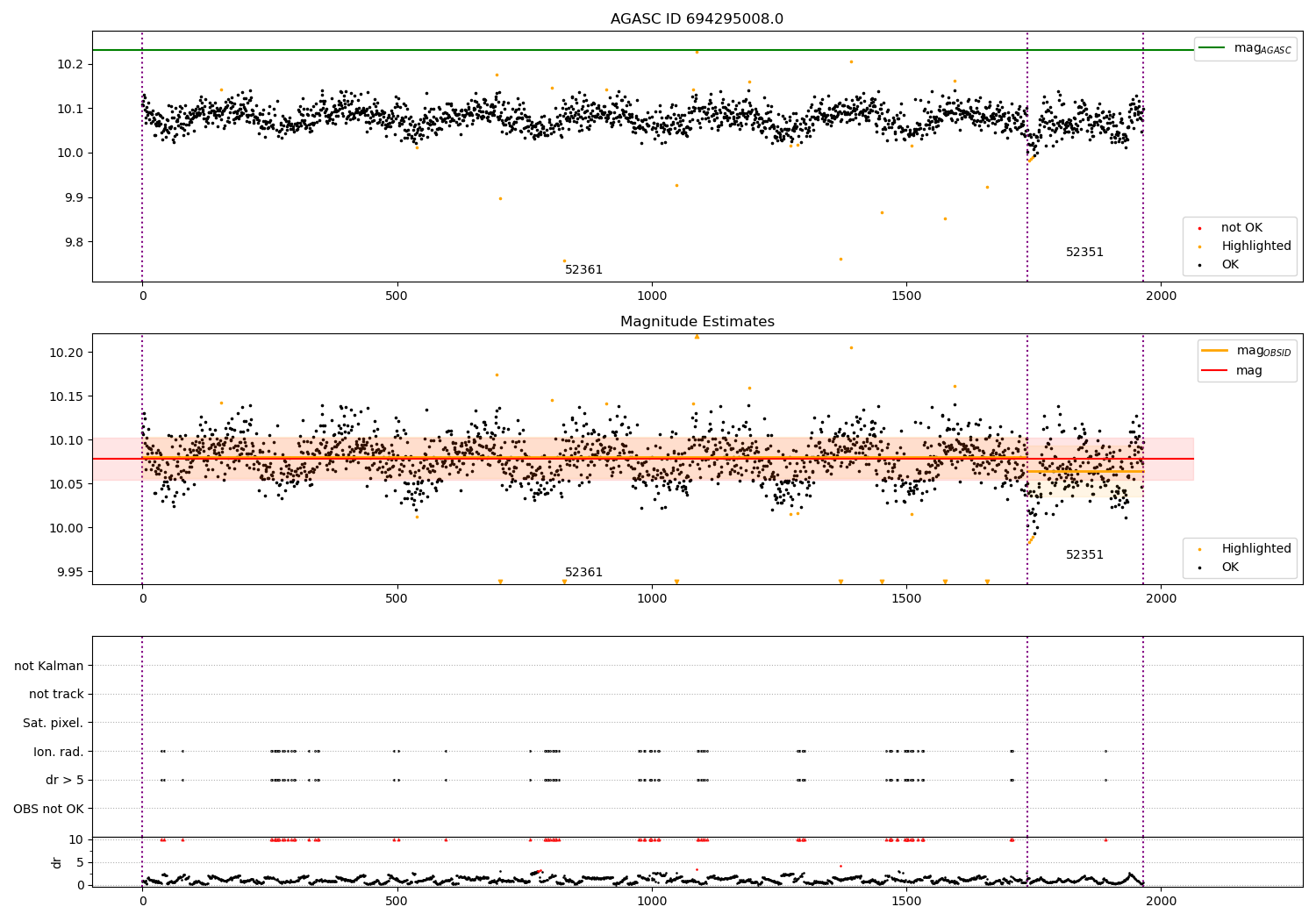This screenshot has height=921, width=1316.
Task: Select the 'not OK' legend entry in top plot
Action: tap(1241, 228)
